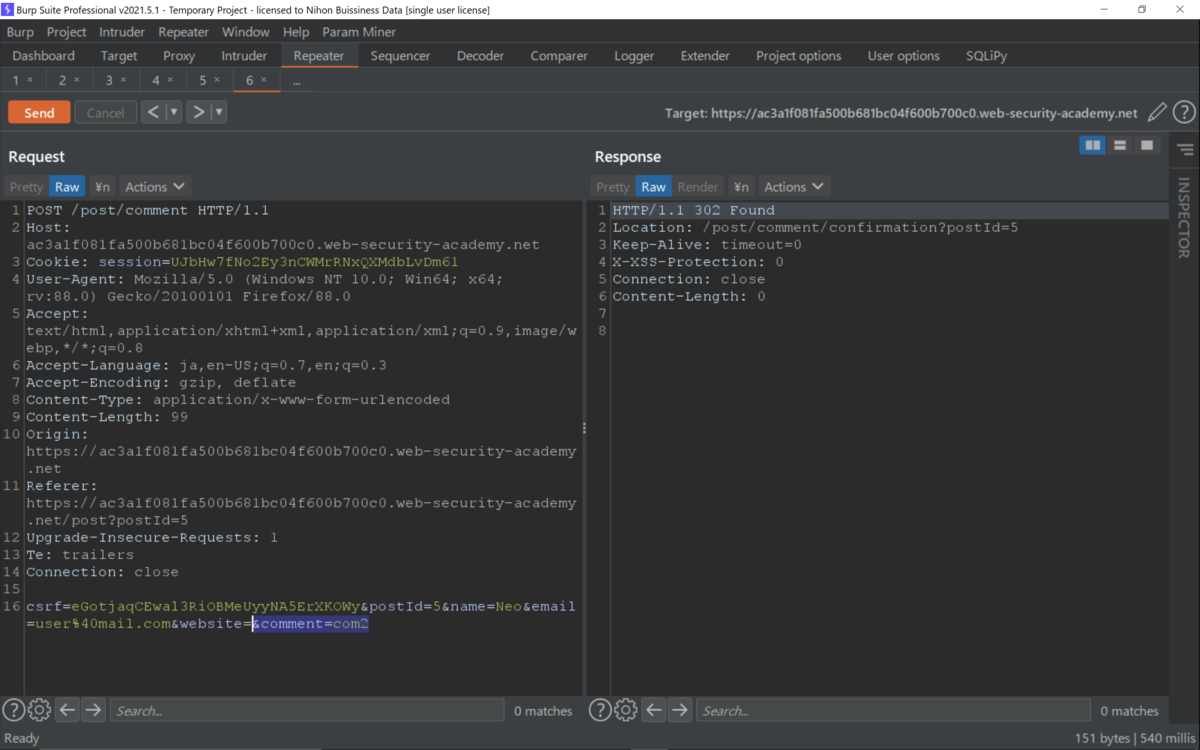Select Repeater request tab 4

(156, 80)
